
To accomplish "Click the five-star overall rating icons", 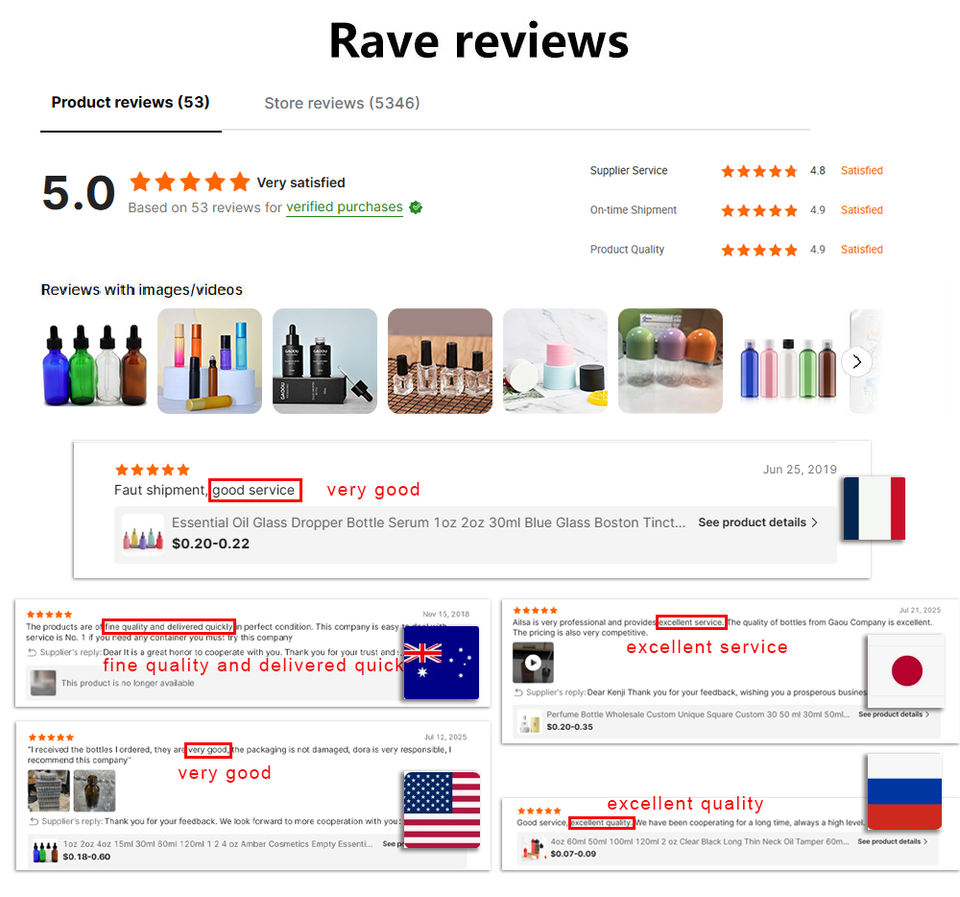I will 190,181.
